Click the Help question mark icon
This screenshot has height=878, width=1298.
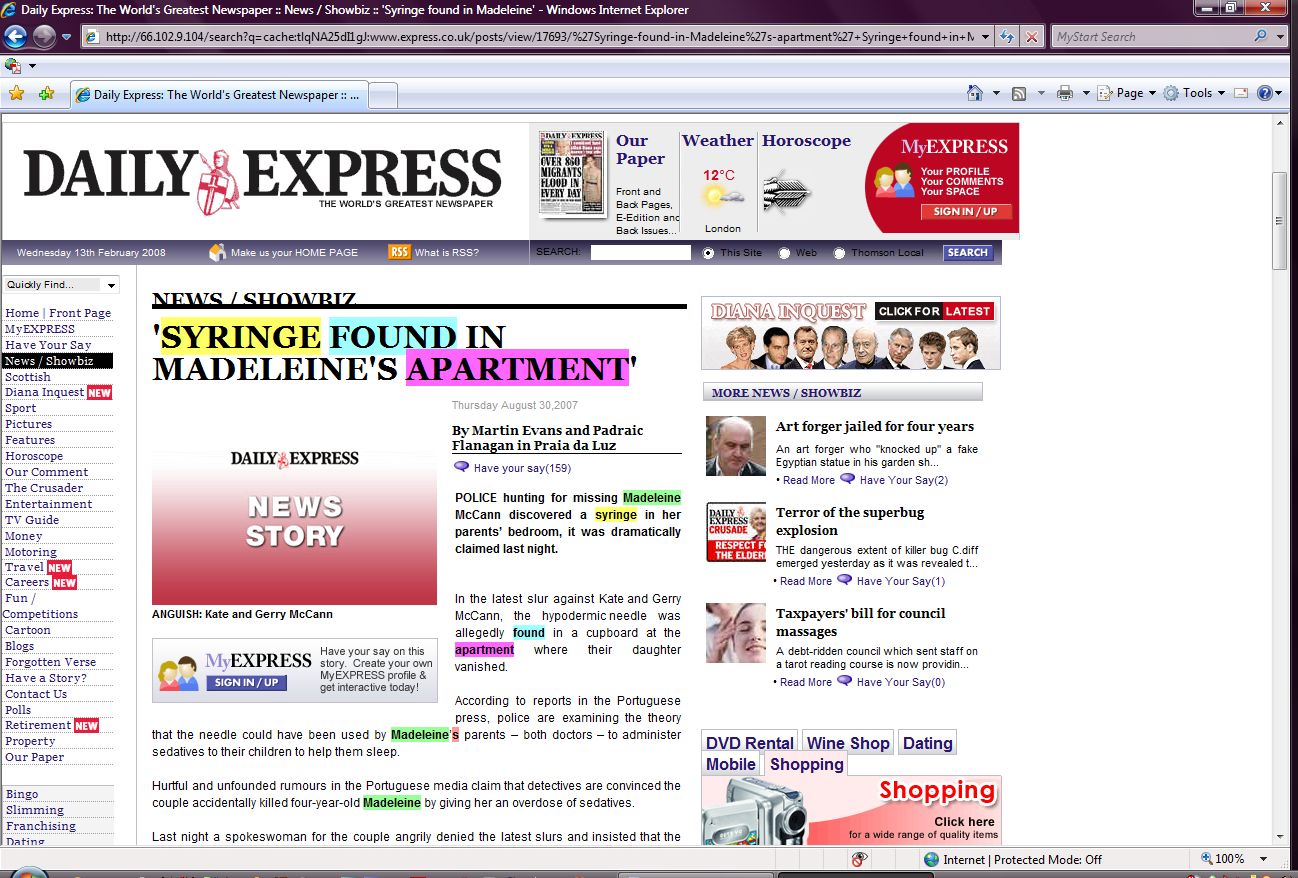(x=1265, y=93)
